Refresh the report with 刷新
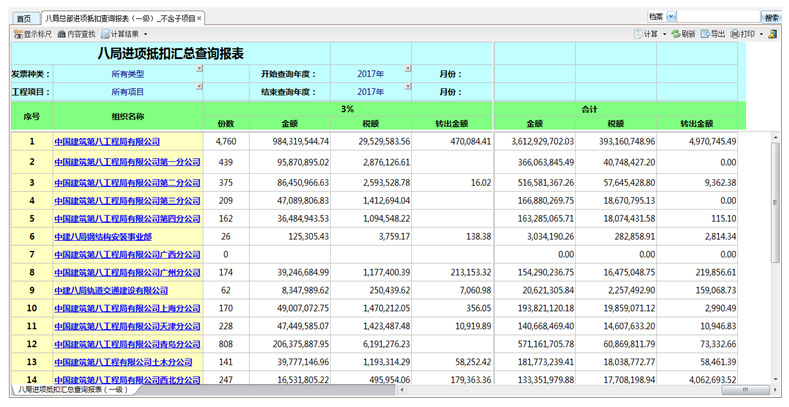The image size is (789, 407). [684, 34]
